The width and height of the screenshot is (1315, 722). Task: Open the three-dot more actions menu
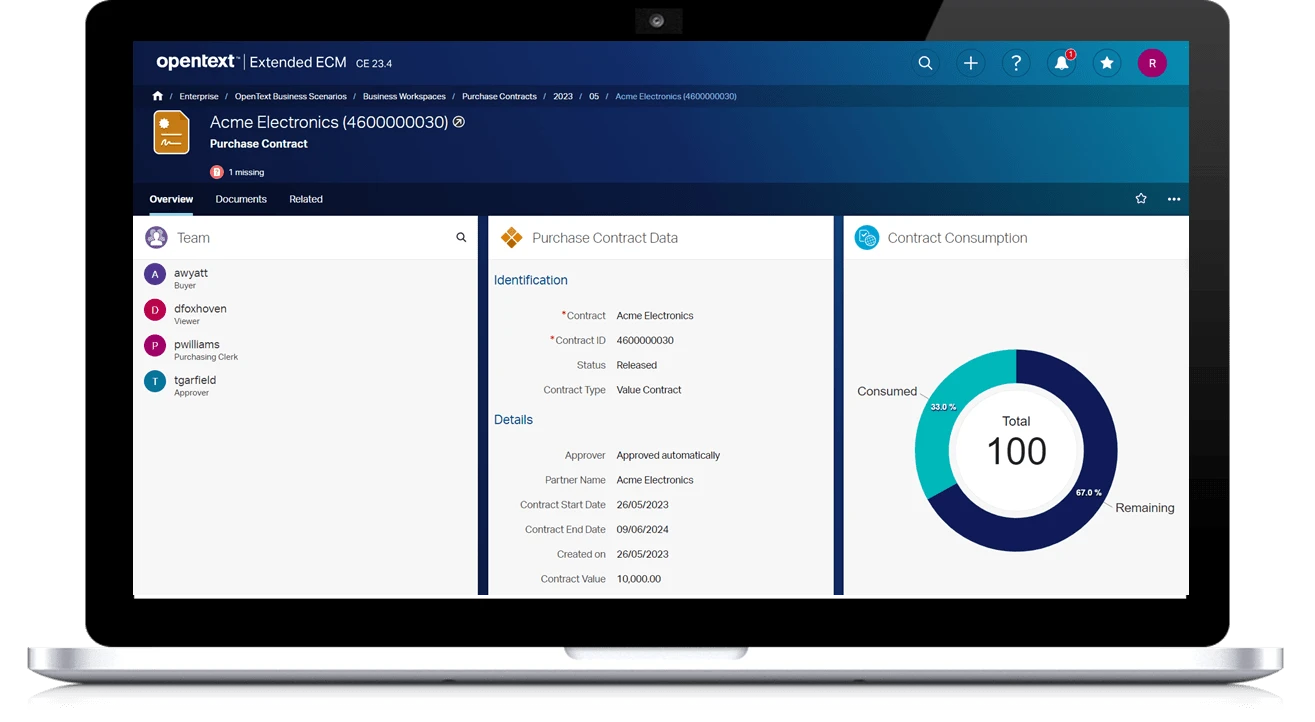[x=1174, y=199]
